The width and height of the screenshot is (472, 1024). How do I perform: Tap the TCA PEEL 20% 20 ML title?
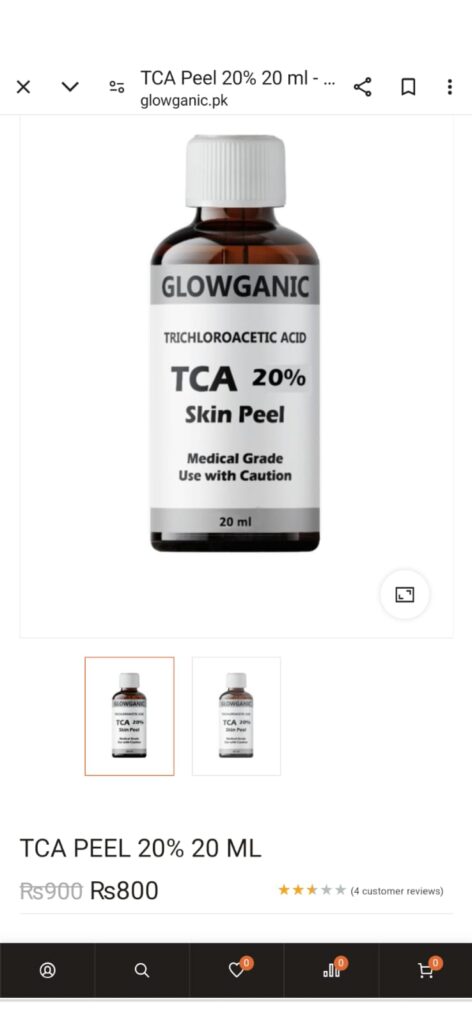coord(140,848)
